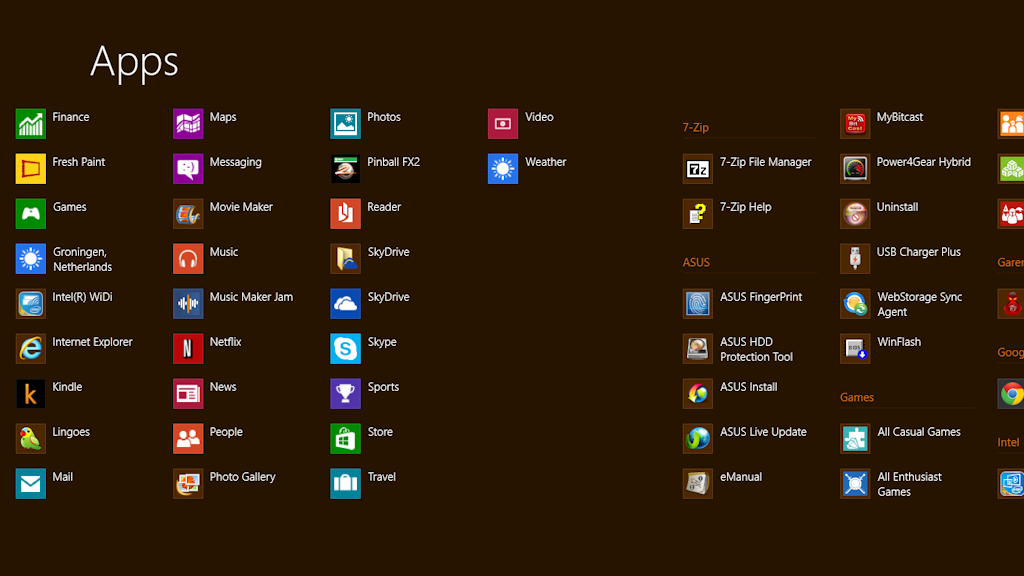This screenshot has width=1024, height=576.
Task: Launch 7-Zip File Manager icon
Action: (697, 168)
